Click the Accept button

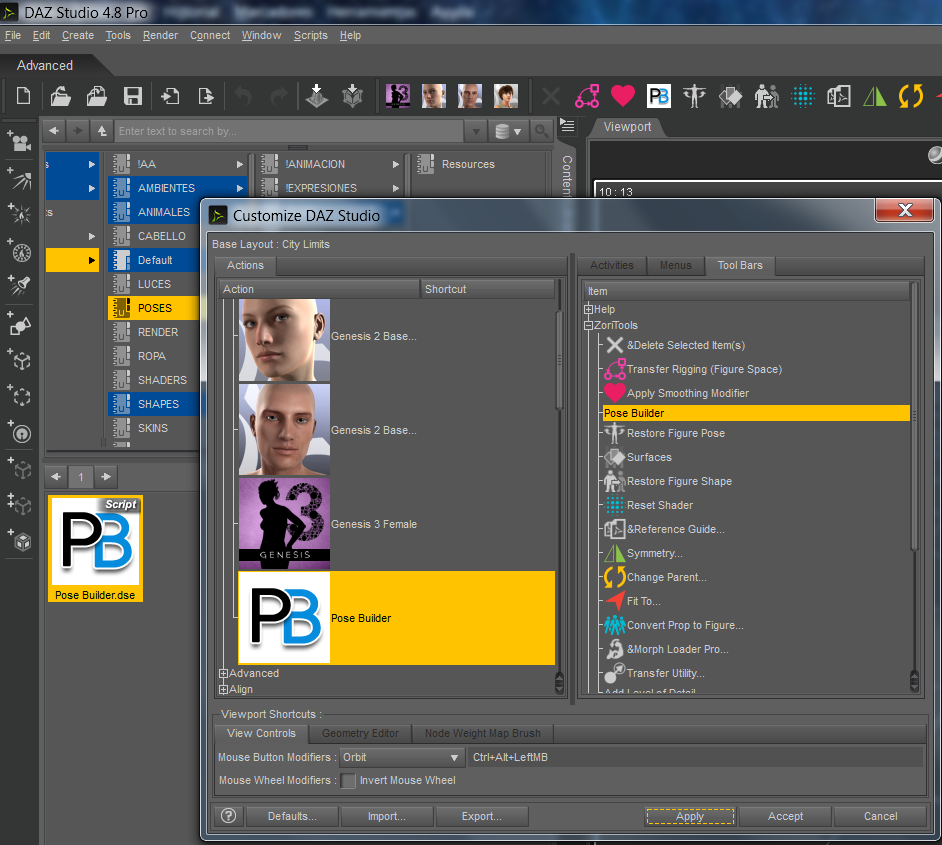coord(785,816)
